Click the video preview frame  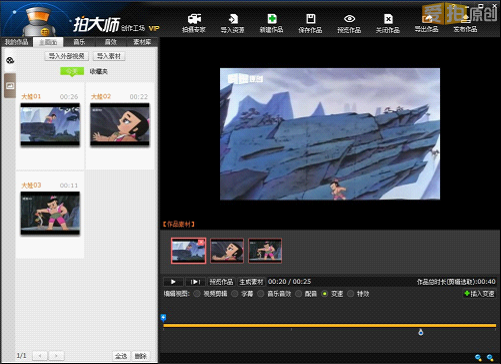click(330, 134)
